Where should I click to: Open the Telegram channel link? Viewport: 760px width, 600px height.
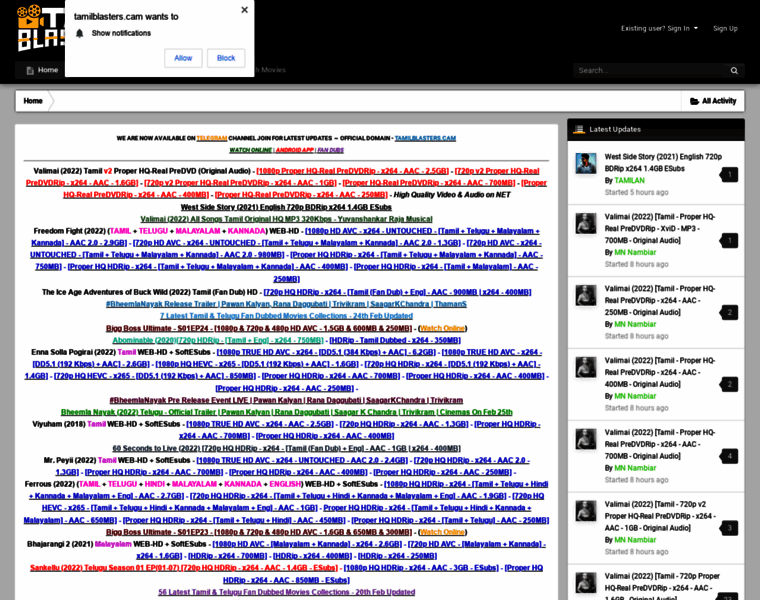coord(211,138)
